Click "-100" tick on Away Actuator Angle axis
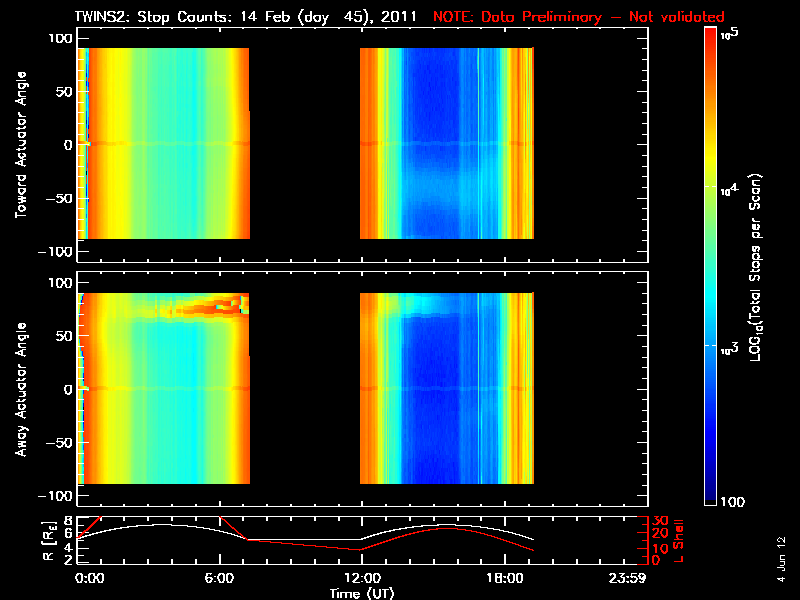 click(x=55, y=495)
